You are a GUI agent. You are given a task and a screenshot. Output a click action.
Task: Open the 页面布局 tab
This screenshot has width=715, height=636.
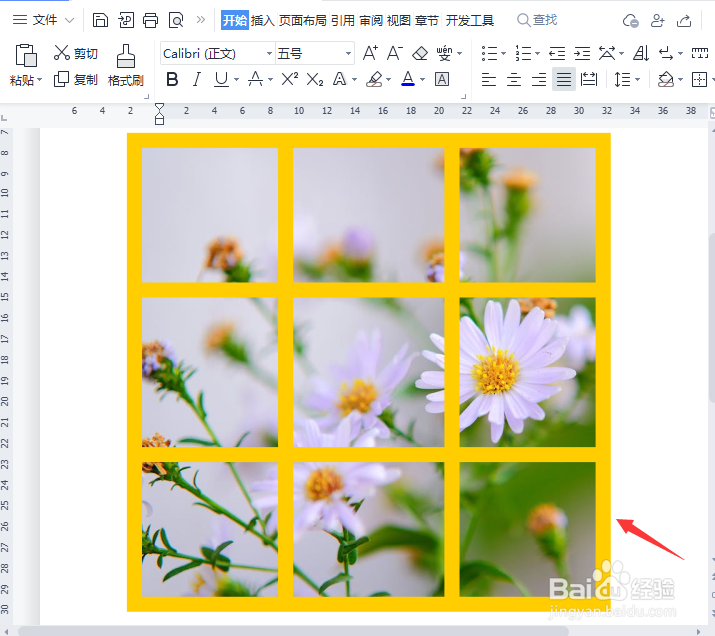click(x=303, y=21)
